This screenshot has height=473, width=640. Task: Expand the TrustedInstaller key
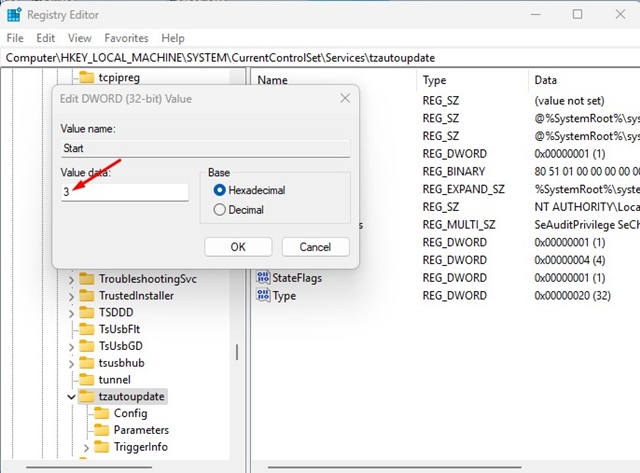tap(71, 296)
